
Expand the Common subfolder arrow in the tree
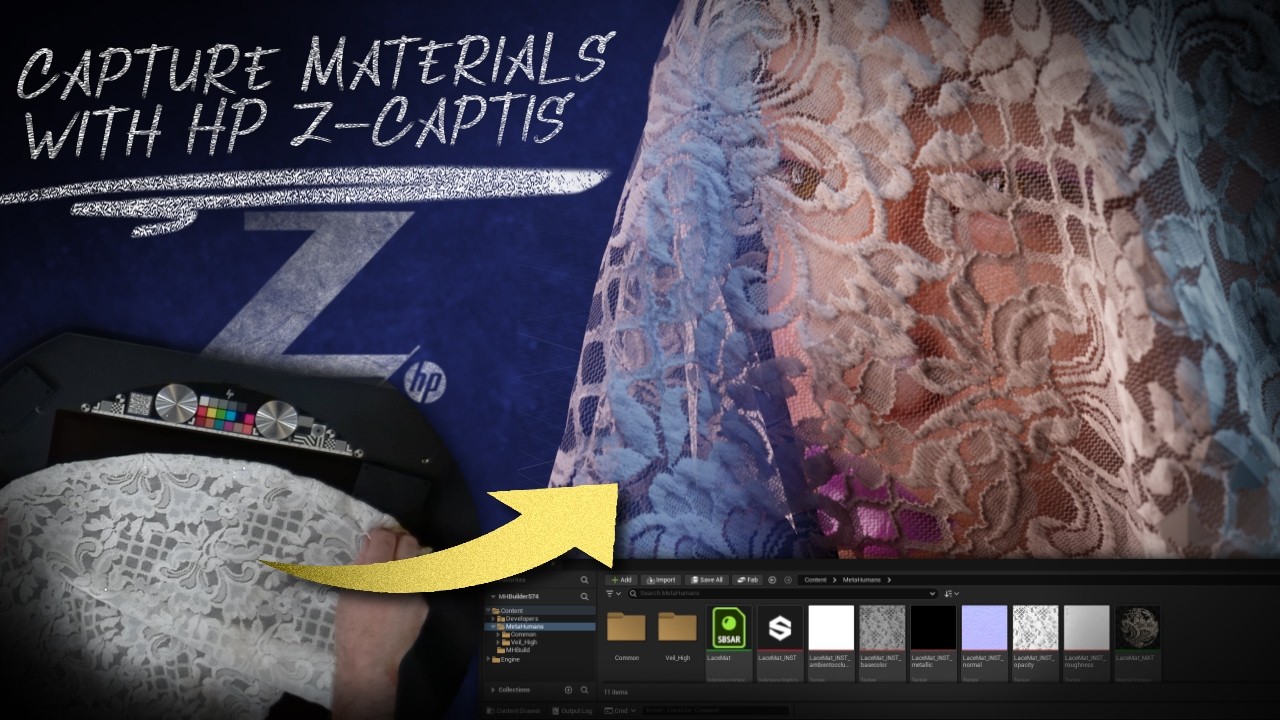[498, 635]
